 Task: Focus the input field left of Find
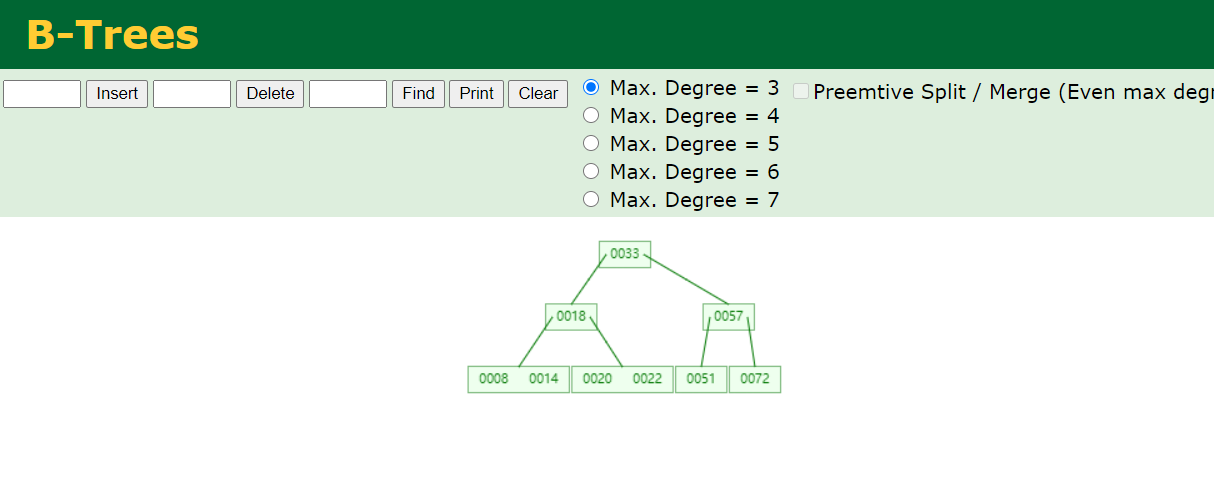pyautogui.click(x=348, y=94)
